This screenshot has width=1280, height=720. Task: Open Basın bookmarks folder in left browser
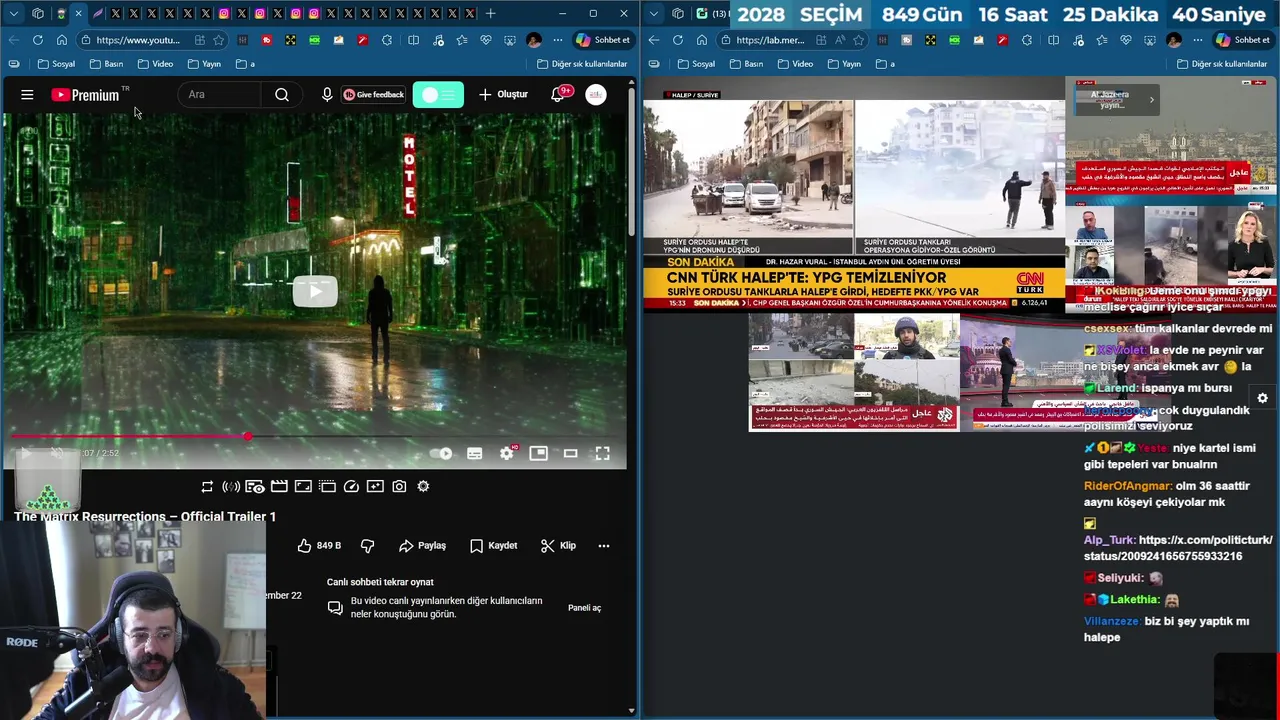tap(106, 64)
